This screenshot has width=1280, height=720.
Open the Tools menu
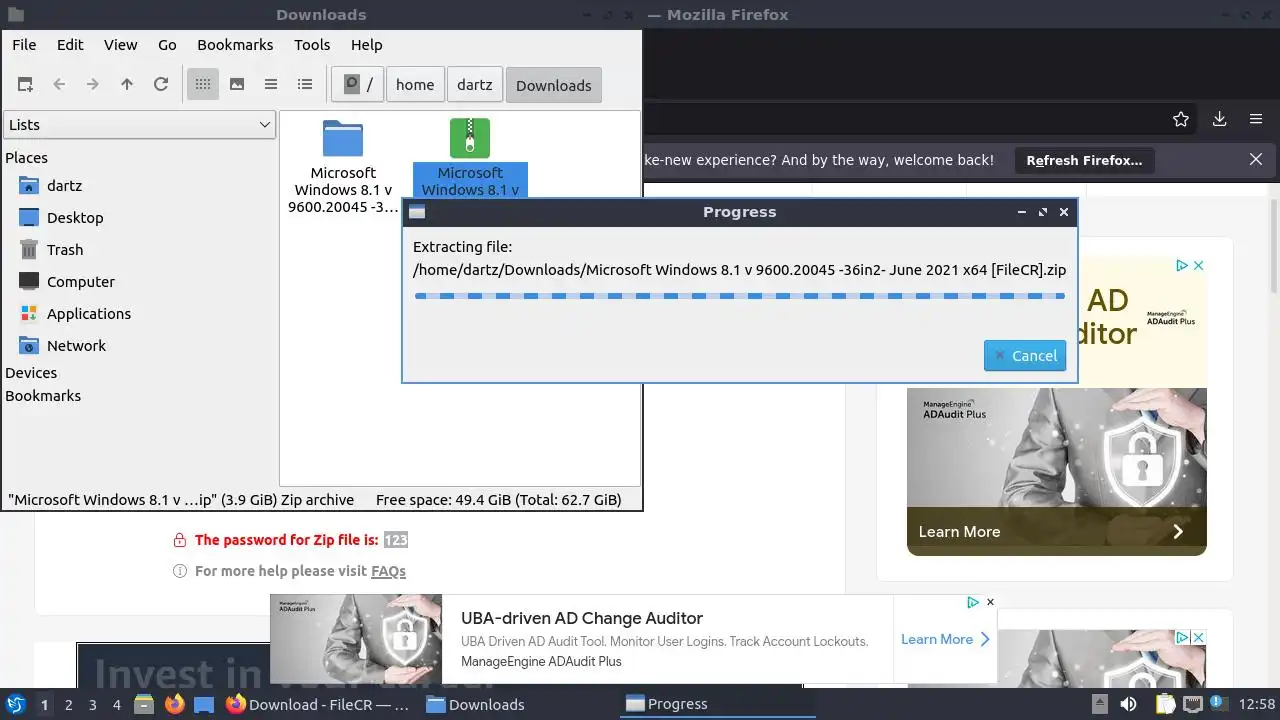point(312,45)
